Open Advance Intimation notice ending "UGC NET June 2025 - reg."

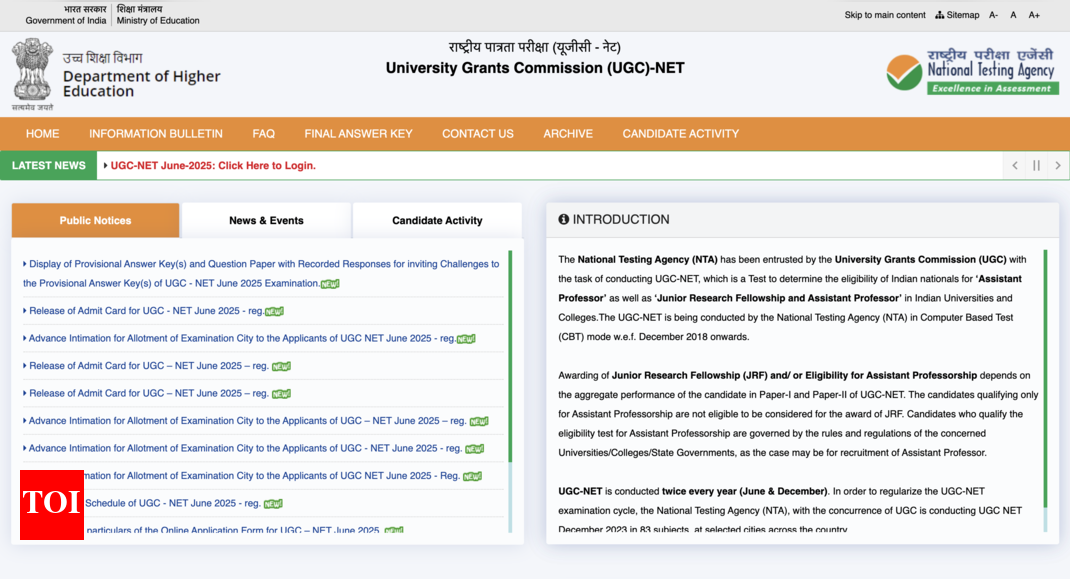point(242,338)
